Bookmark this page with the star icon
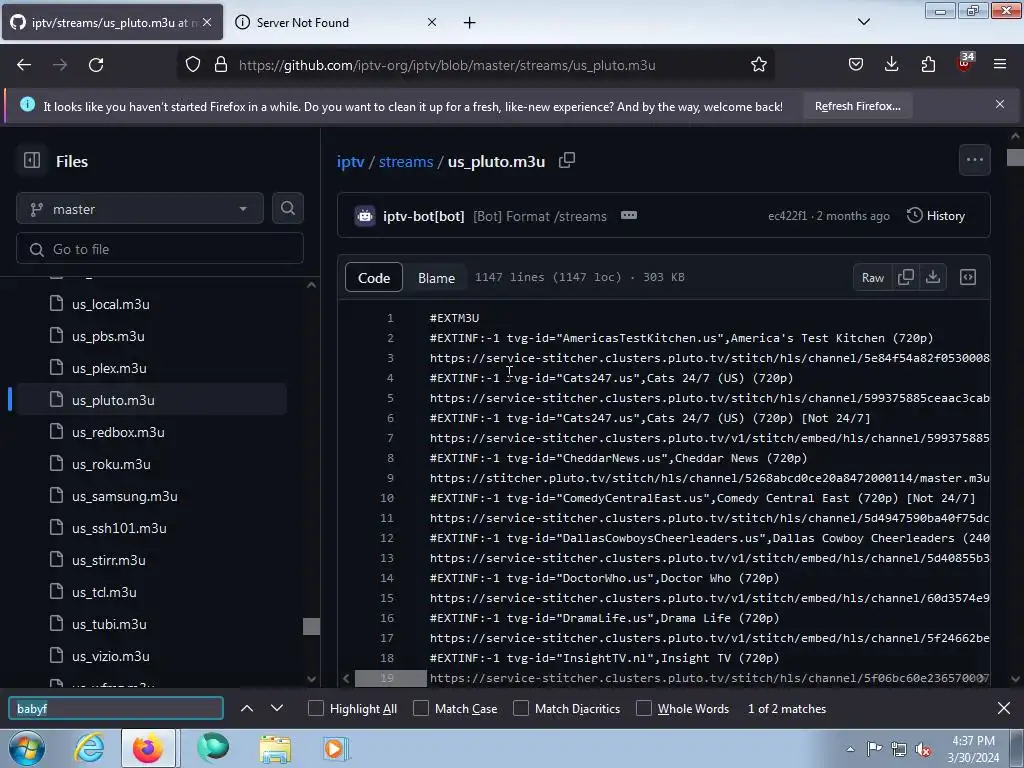The height and width of the screenshot is (768, 1024). [758, 65]
